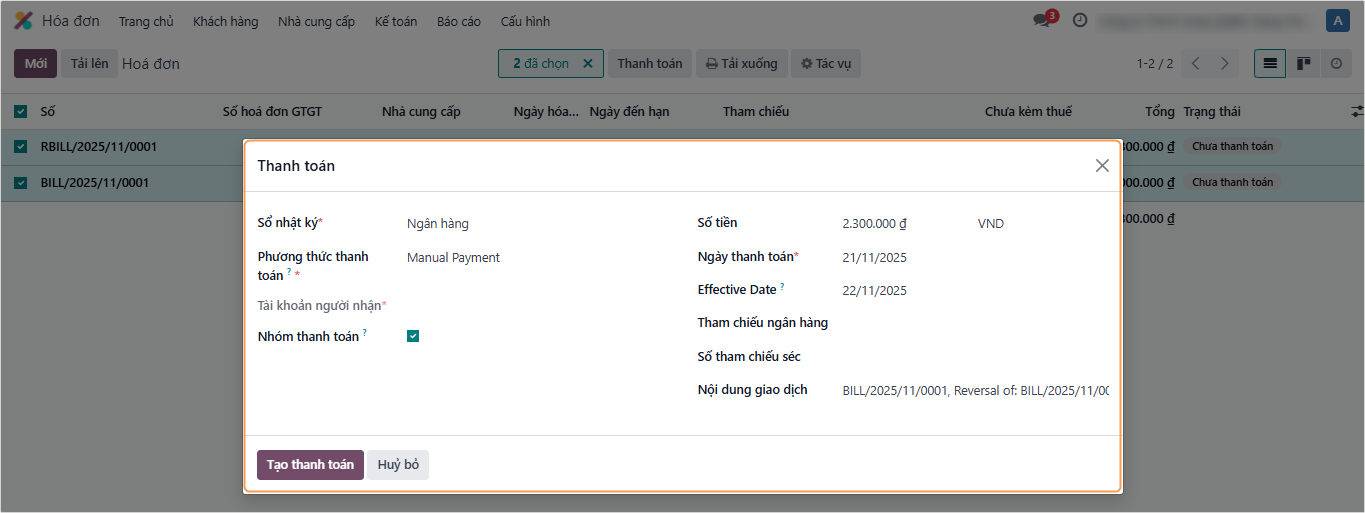The image size is (1365, 513).
Task: Toggle the Nhóm thanh toán checkbox
Action: coord(413,336)
